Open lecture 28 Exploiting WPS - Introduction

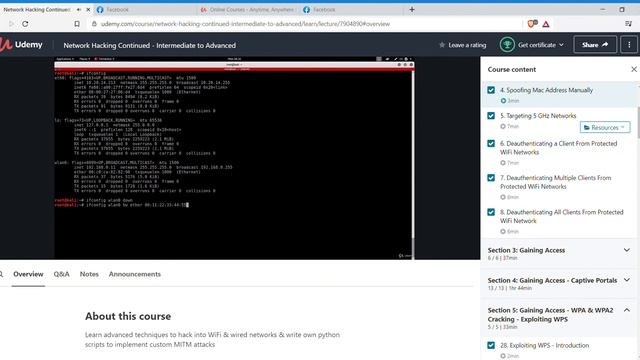[x=544, y=345]
